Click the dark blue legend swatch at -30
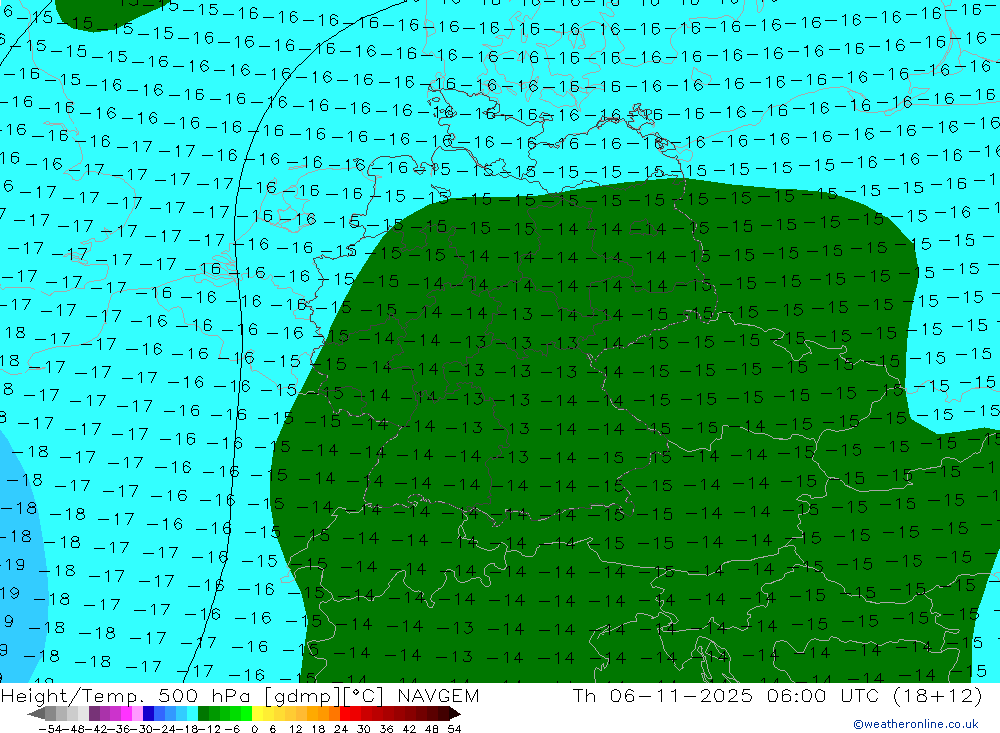This screenshot has width=1000, height=733. point(148,713)
